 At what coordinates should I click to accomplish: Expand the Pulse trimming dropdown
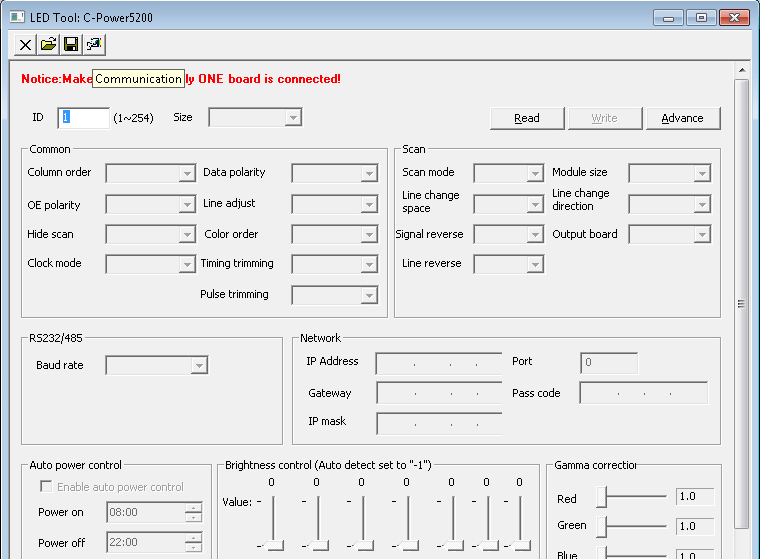pos(335,295)
